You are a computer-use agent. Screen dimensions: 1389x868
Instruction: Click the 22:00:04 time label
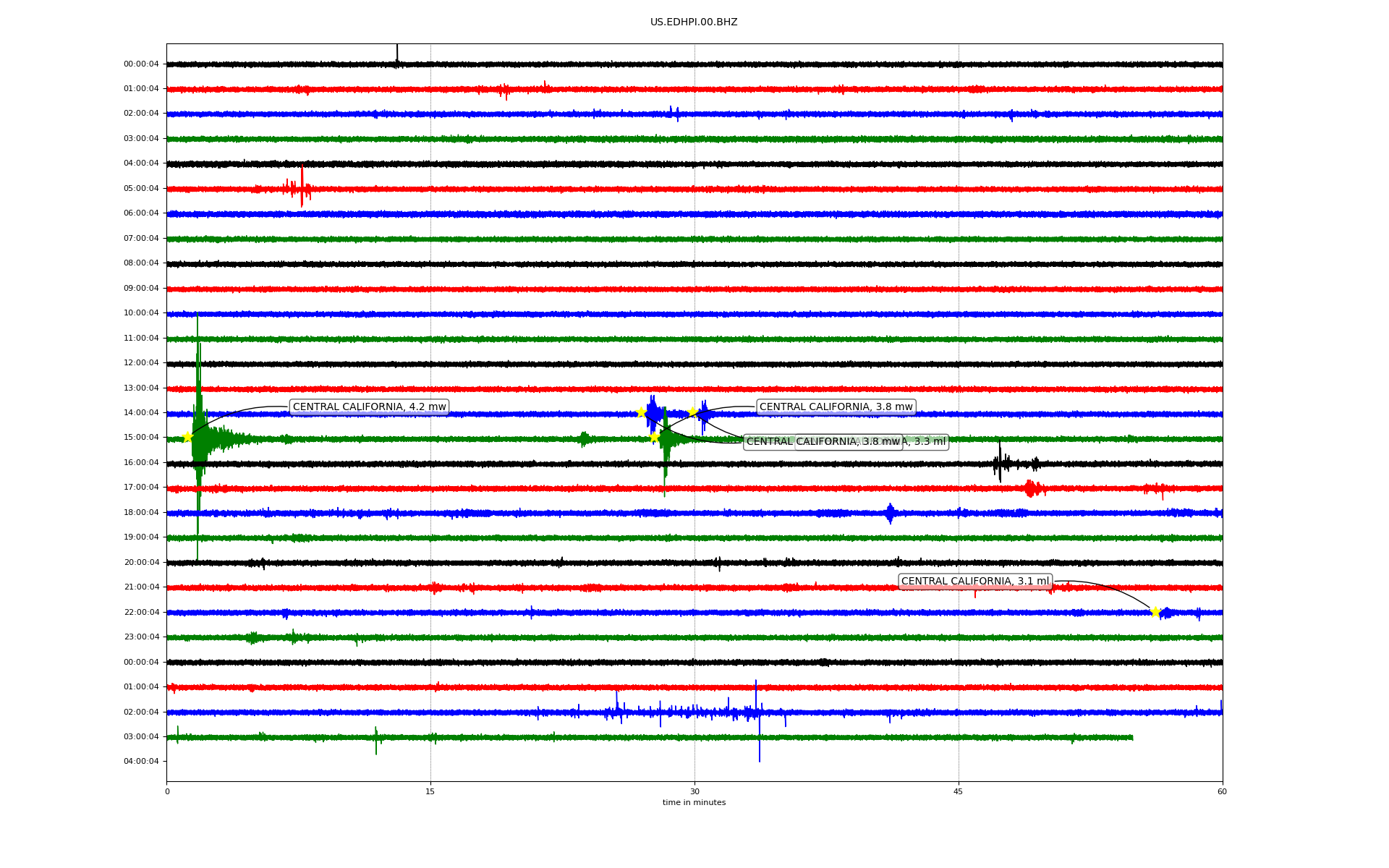tap(141, 613)
